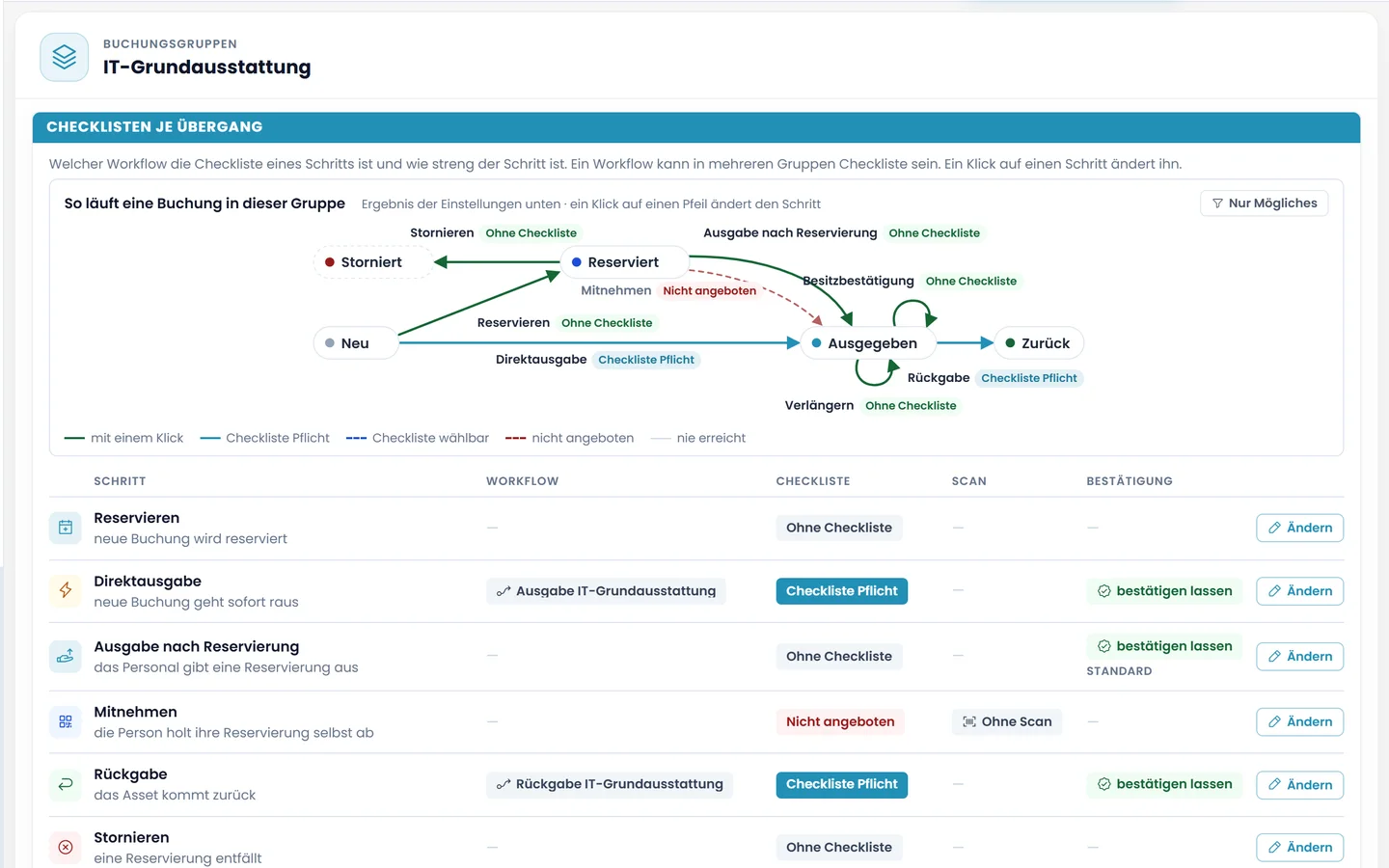Click the Mitnehmen QR code icon

point(66,721)
